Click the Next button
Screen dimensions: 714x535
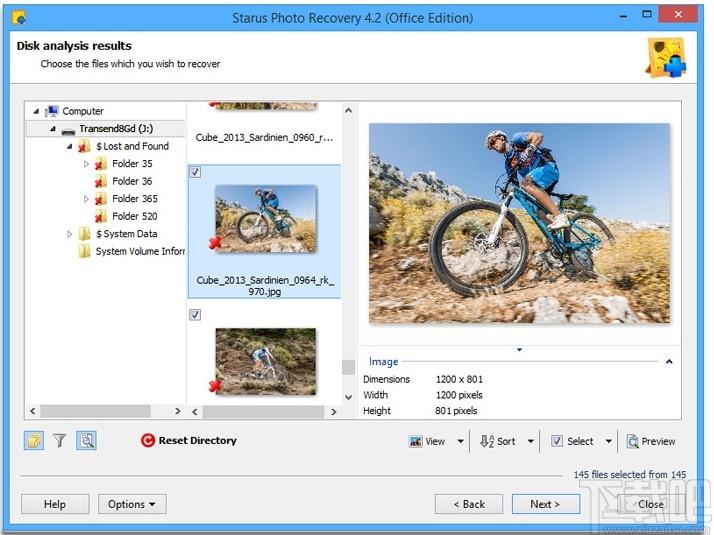pyautogui.click(x=546, y=504)
